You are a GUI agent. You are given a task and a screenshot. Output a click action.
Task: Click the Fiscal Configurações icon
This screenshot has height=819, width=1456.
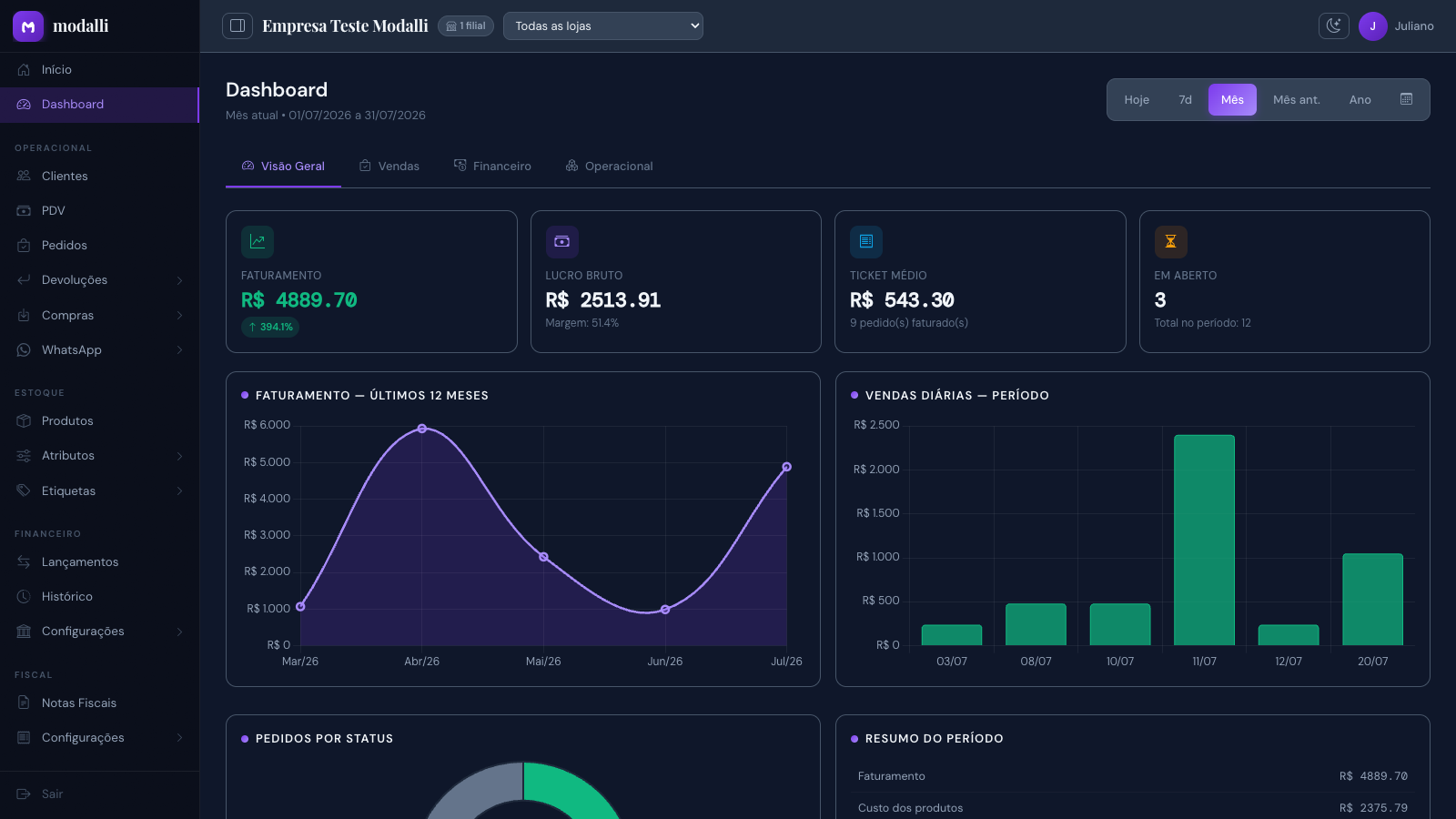coord(24,737)
